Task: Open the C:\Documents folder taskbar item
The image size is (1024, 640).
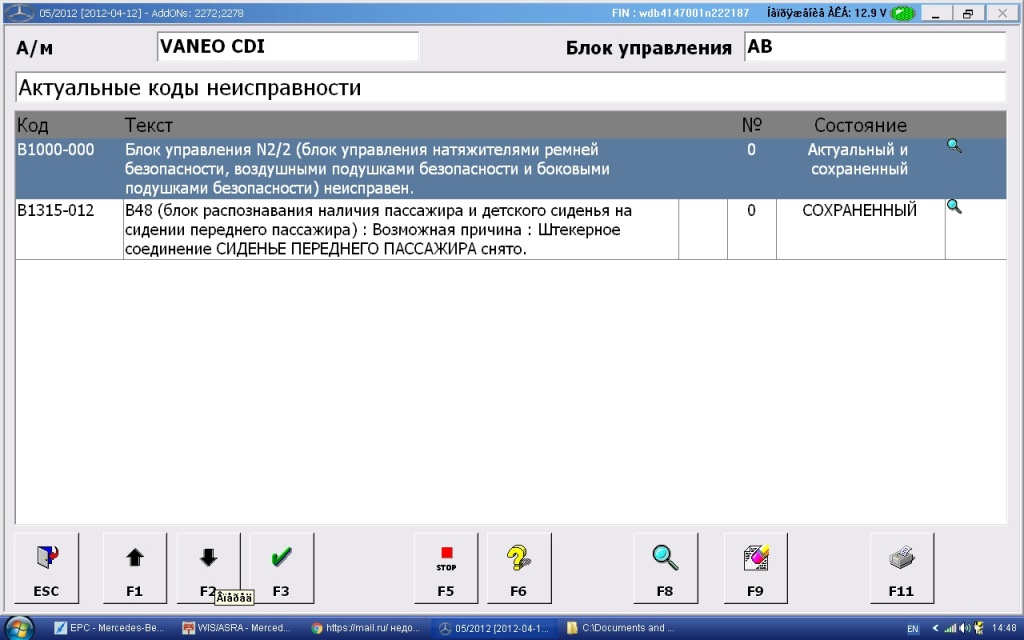Action: pyautogui.click(x=618, y=628)
